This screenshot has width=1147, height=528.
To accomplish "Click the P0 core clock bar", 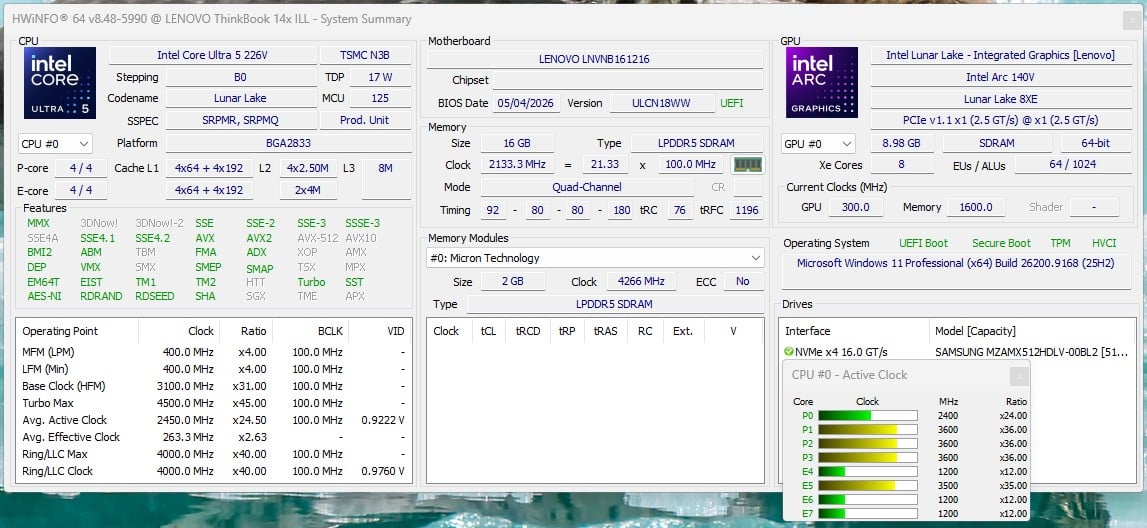I will 868,415.
